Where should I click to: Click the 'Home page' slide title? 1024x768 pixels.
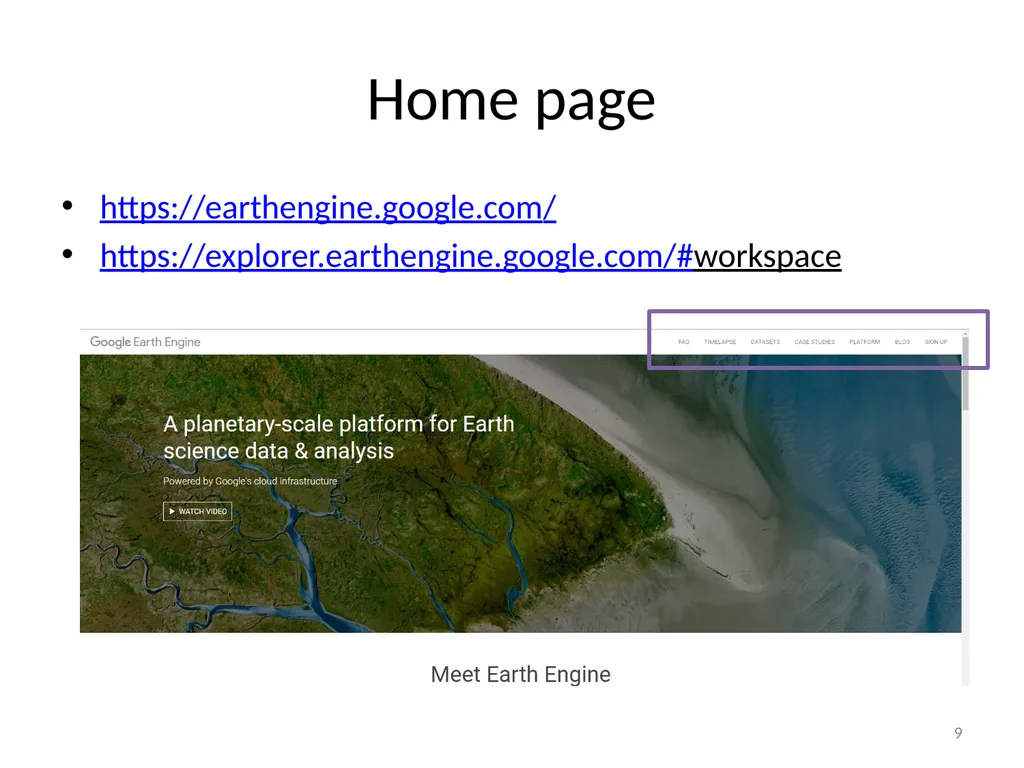[x=511, y=101]
